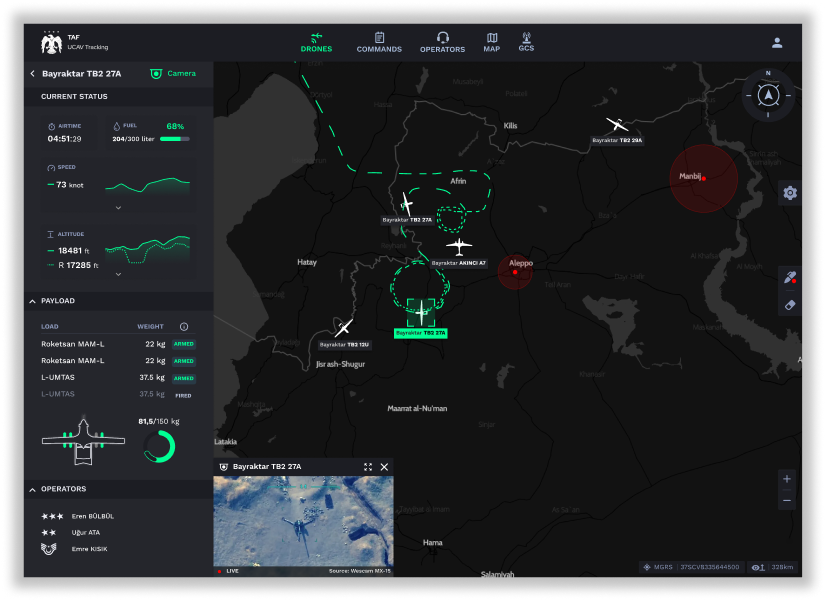
Task: Select the eraser tool on map
Action: [x=790, y=304]
